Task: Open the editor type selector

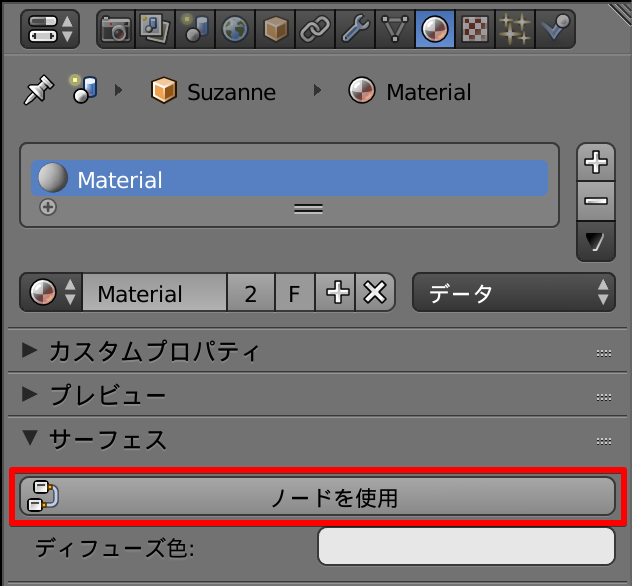Action: pyautogui.click(x=50, y=29)
